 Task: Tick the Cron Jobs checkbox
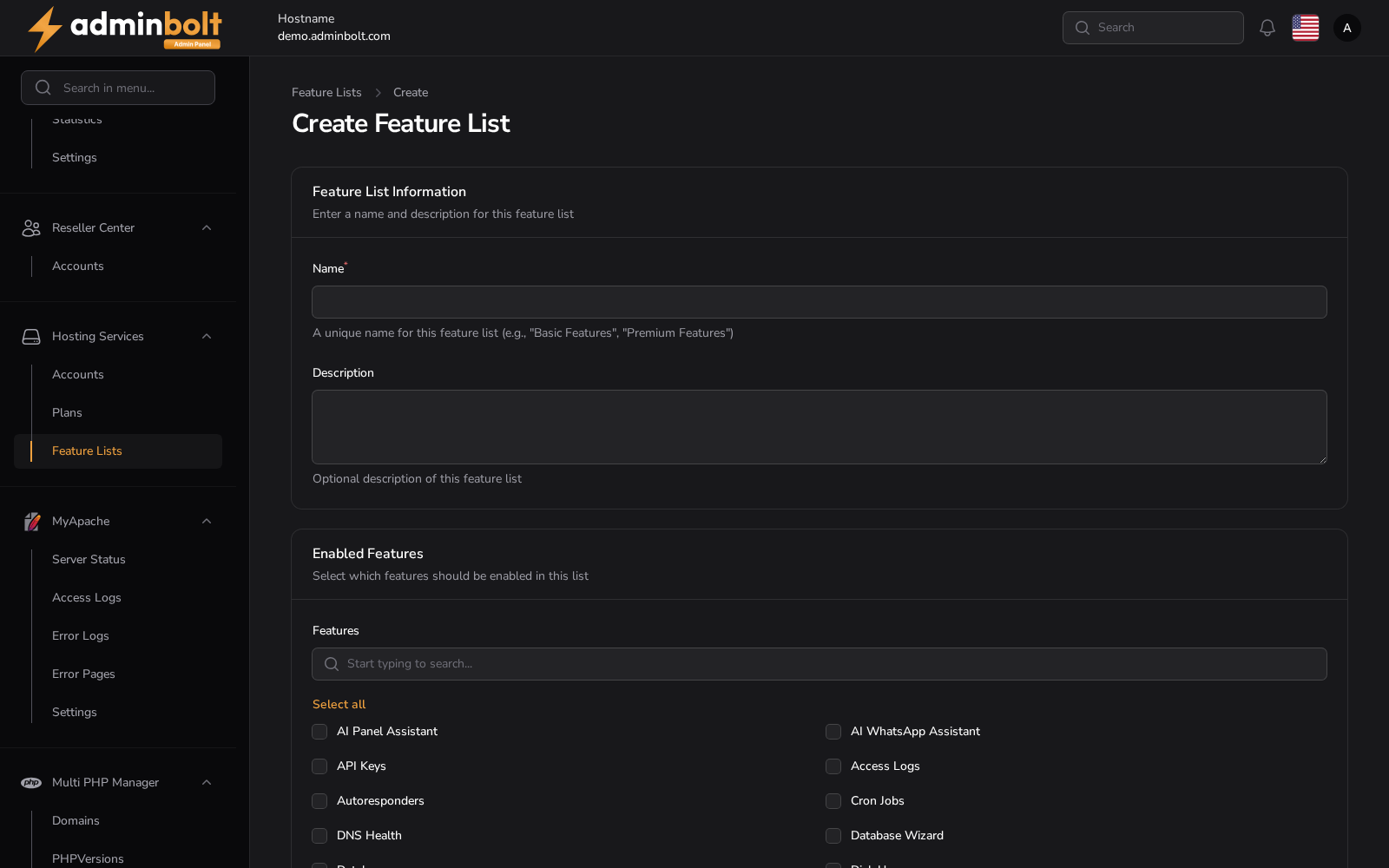(x=833, y=801)
